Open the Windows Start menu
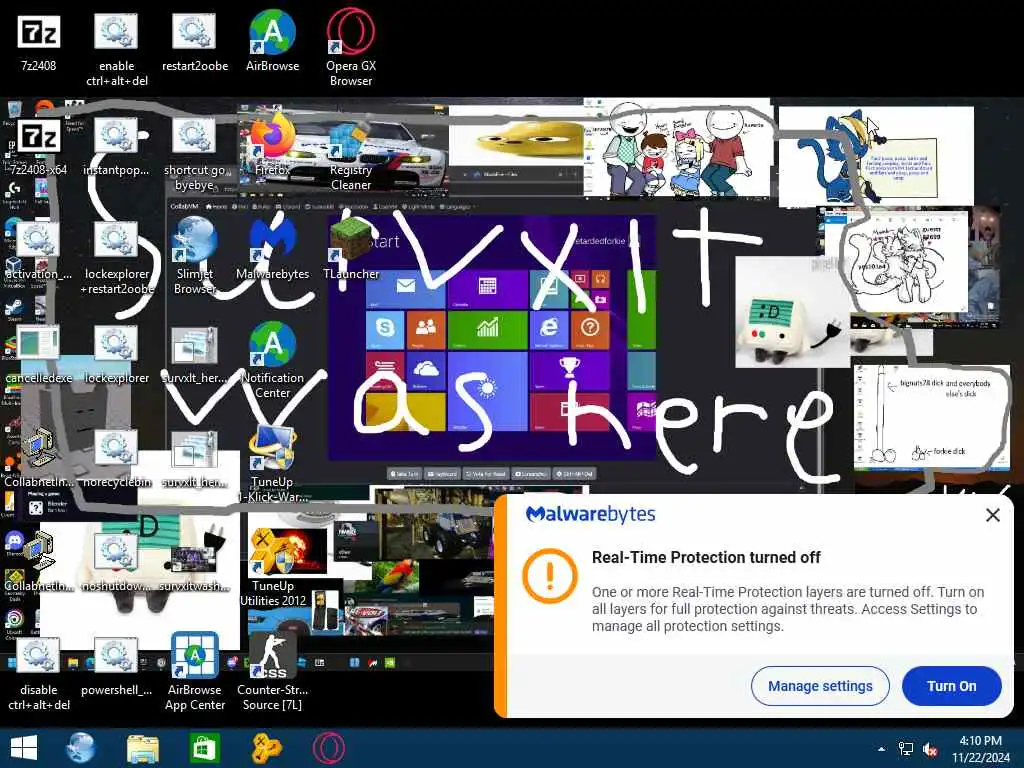1024x768 pixels. (x=24, y=748)
